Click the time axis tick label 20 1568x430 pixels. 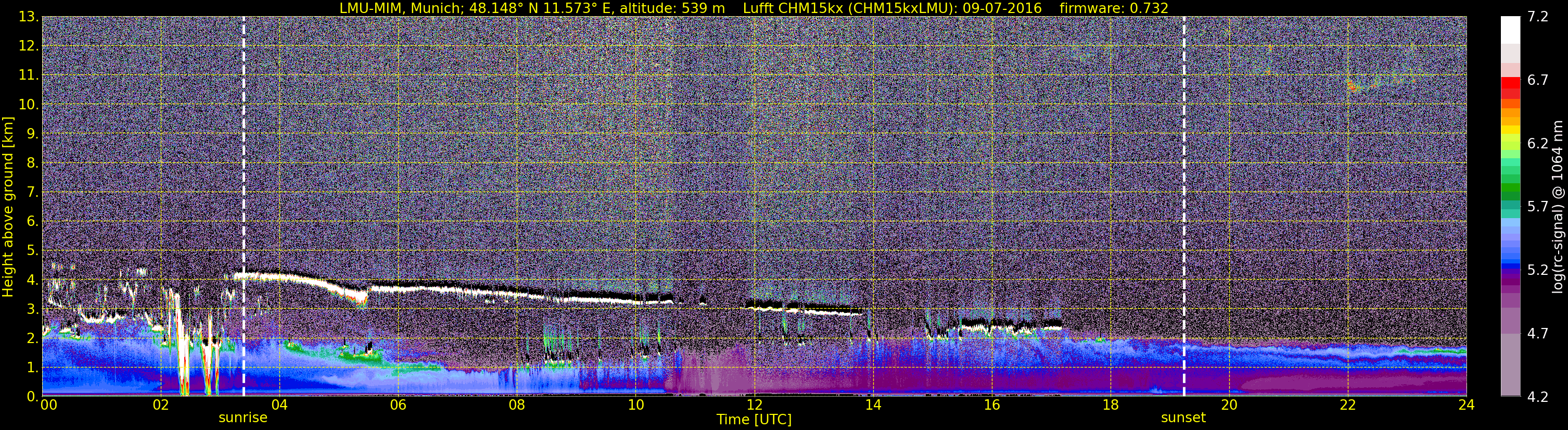click(x=1229, y=406)
